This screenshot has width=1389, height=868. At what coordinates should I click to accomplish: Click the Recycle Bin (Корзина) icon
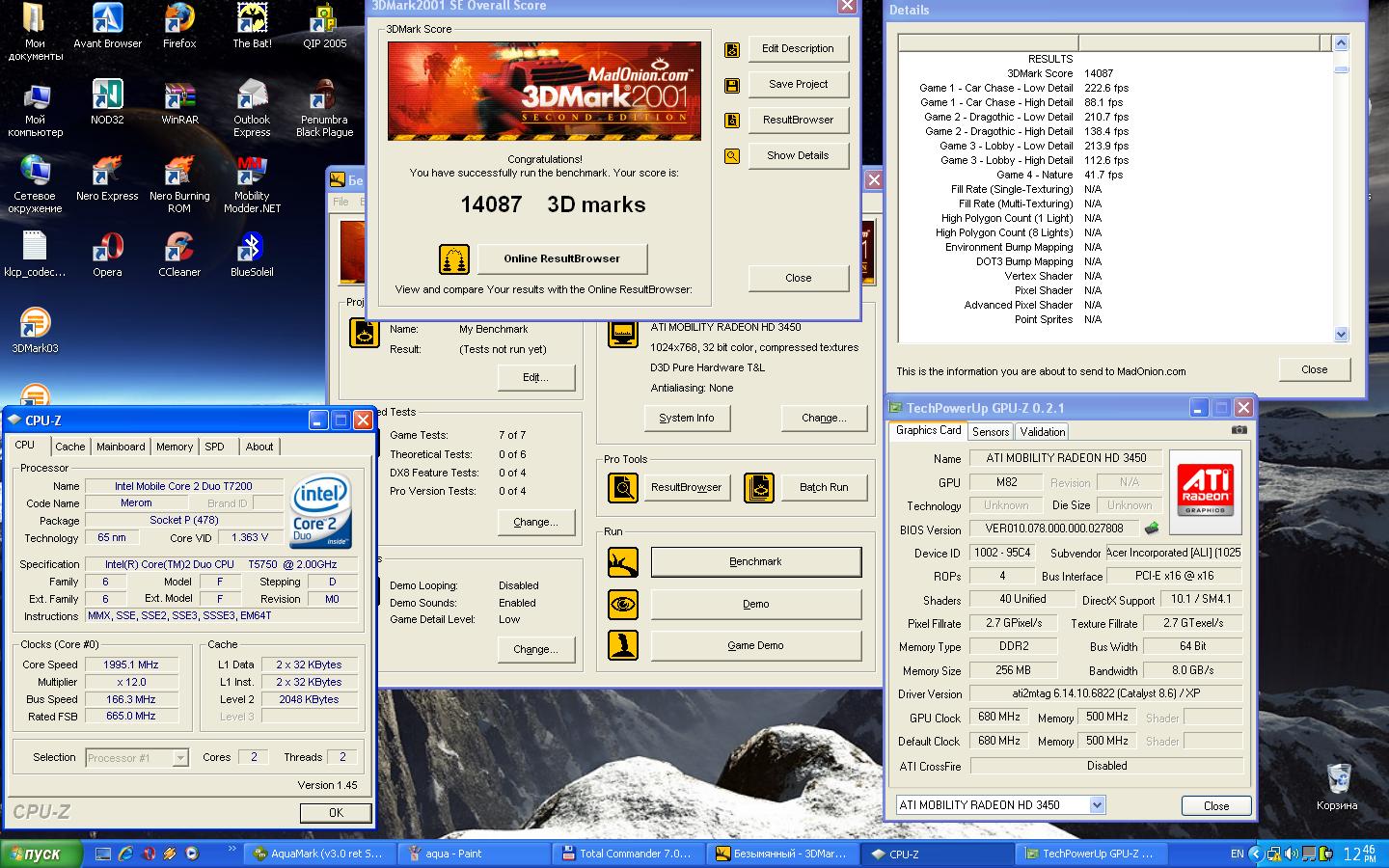1337,786
